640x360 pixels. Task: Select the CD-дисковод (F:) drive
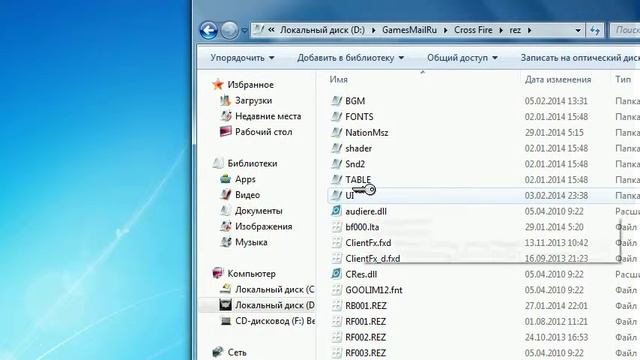point(275,321)
